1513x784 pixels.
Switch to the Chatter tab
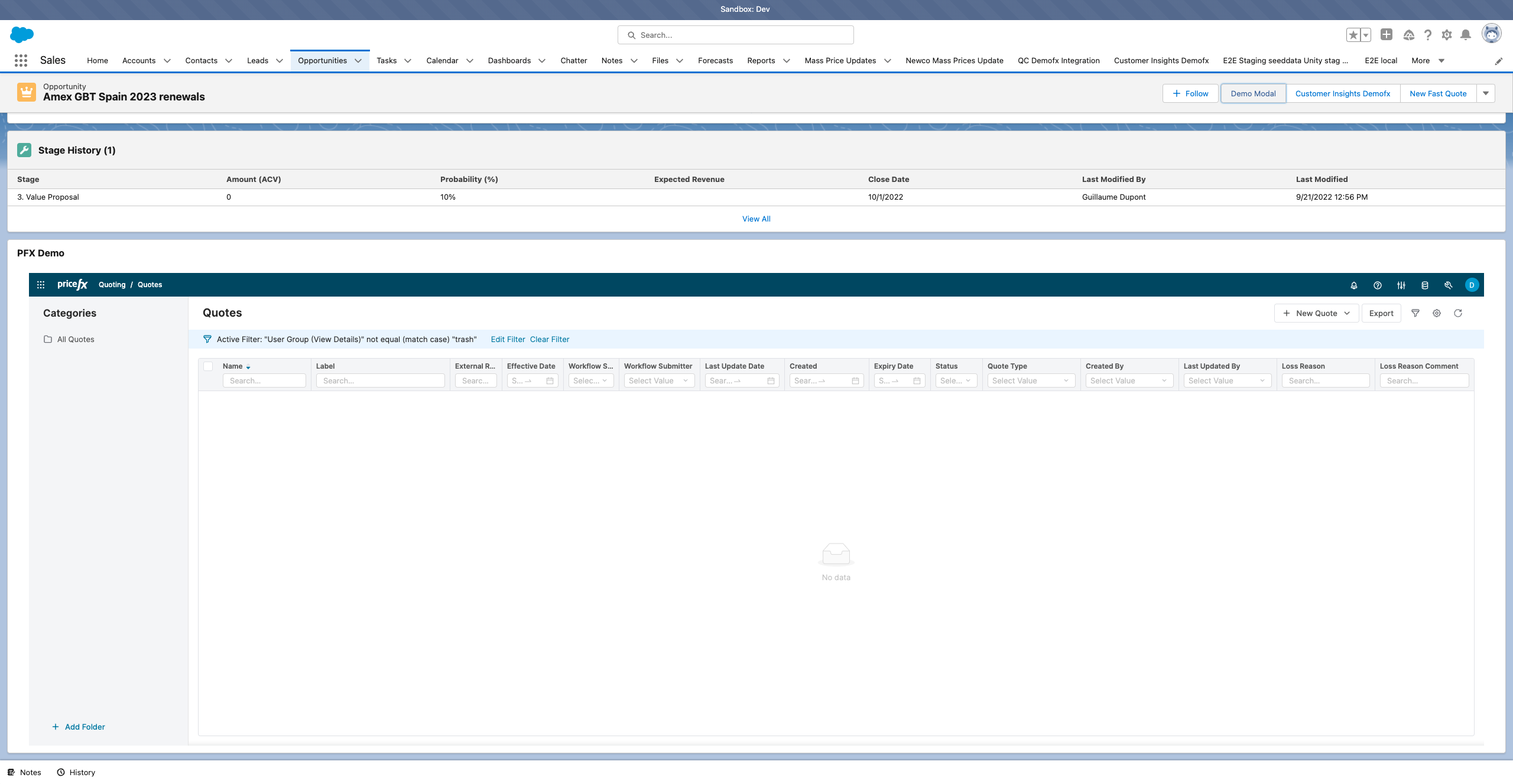click(573, 60)
